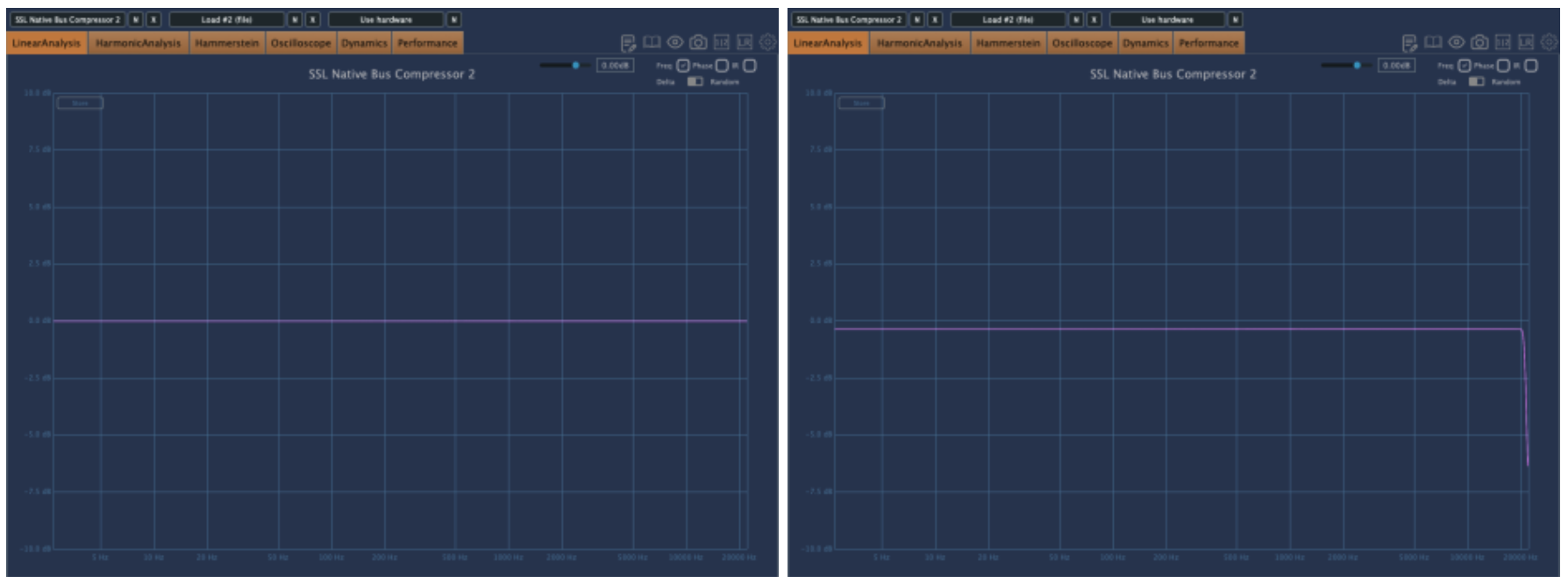Open manual book icon in right window
Screen dimensions: 1568x583
[x=1433, y=42]
